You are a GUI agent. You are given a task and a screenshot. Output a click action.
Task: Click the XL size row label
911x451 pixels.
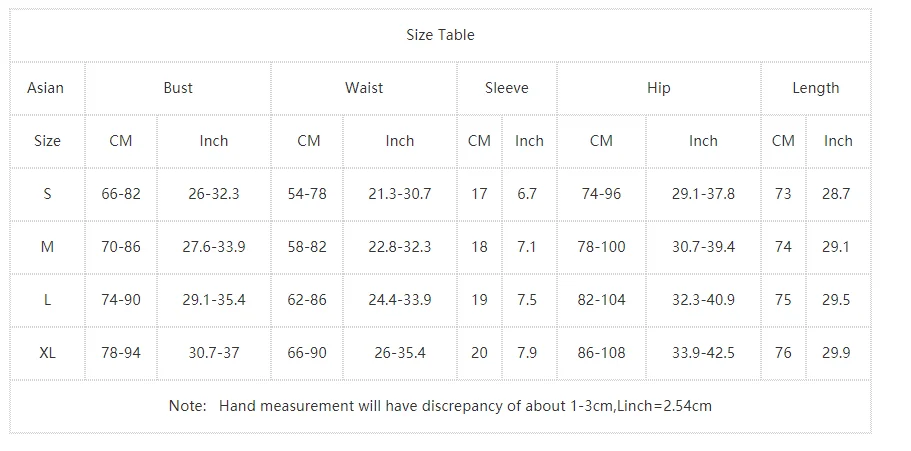coord(47,353)
